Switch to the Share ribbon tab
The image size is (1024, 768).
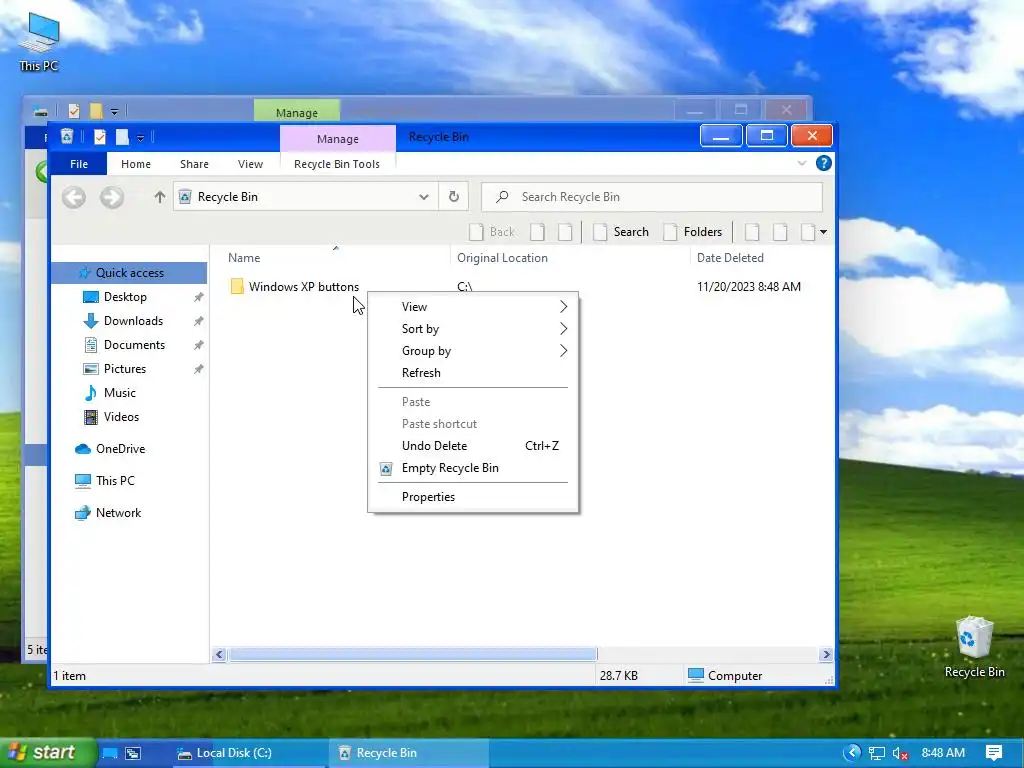point(195,164)
